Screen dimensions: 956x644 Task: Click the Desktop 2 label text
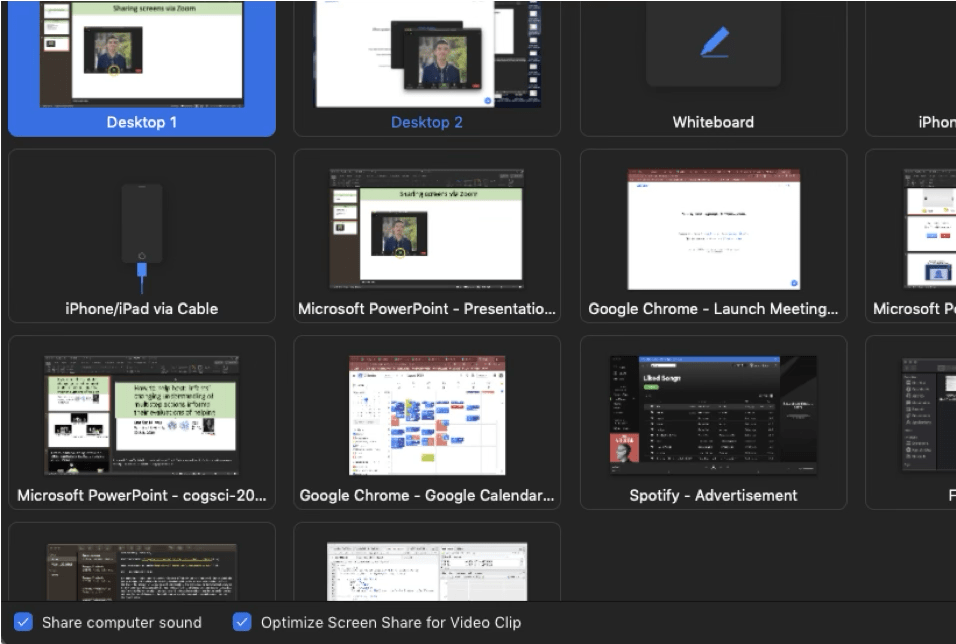(x=427, y=122)
